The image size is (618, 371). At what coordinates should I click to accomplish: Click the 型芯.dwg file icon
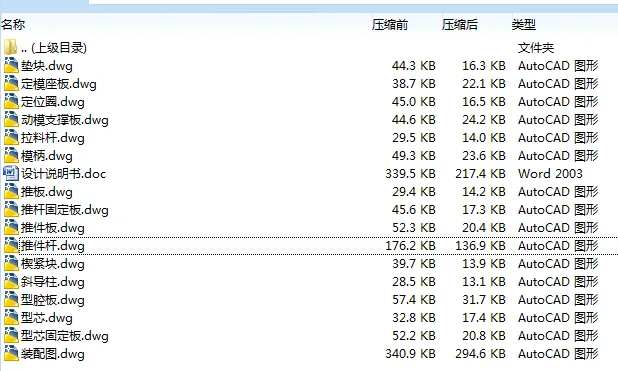pyautogui.click(x=11, y=318)
